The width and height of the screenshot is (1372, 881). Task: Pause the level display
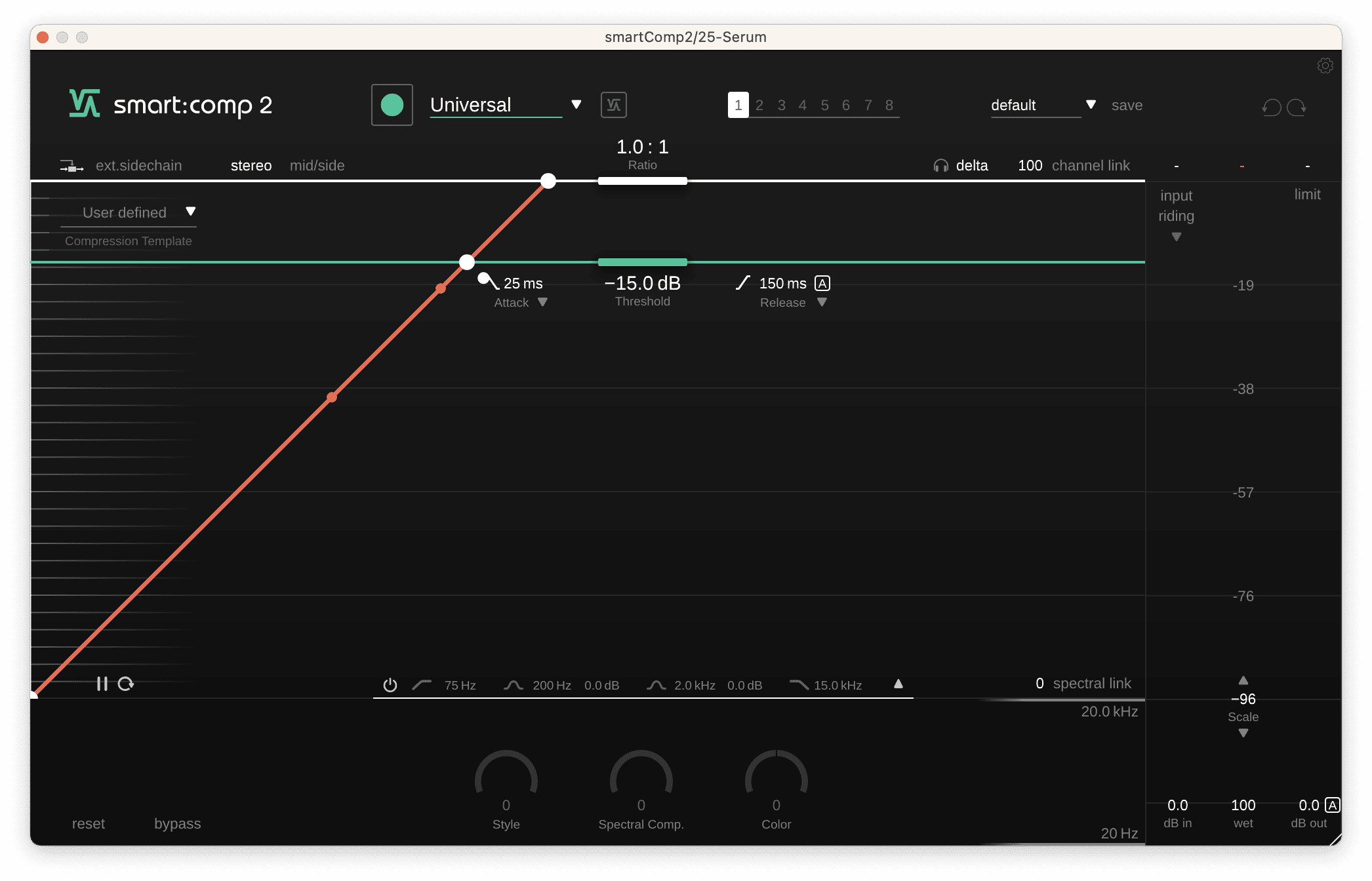click(102, 684)
